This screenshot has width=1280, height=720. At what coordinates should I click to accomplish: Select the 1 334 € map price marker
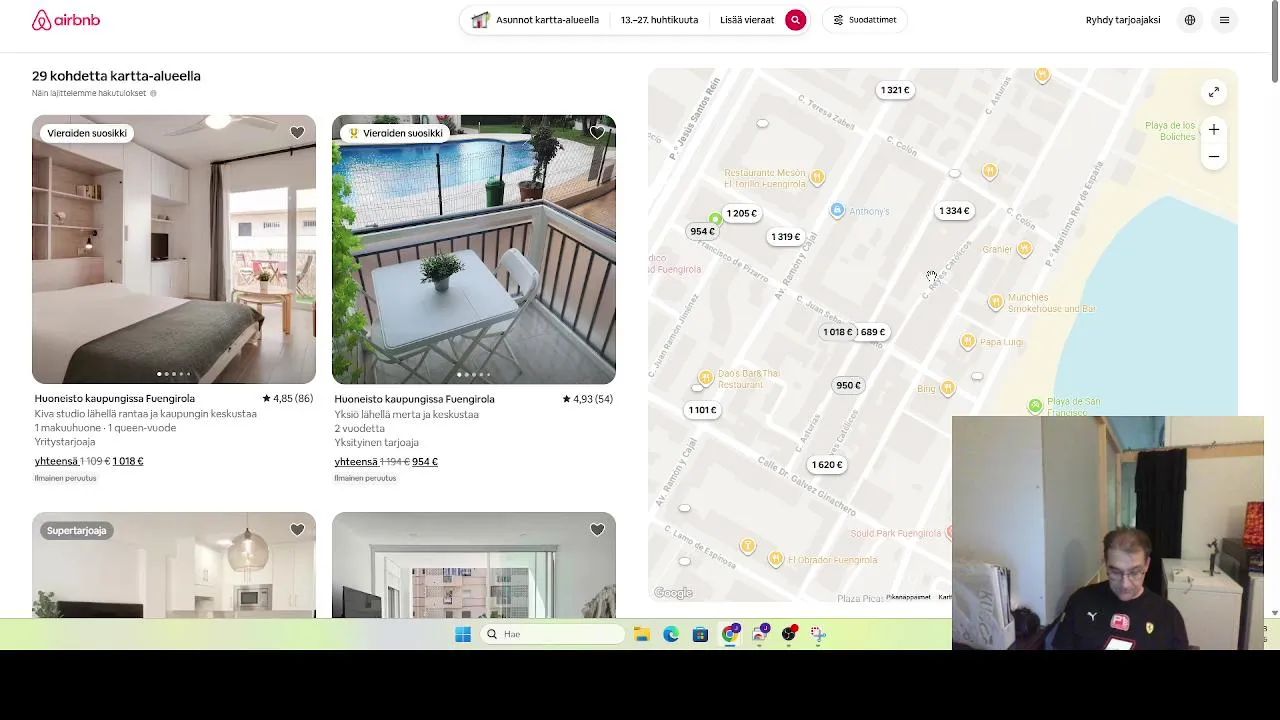953,211
